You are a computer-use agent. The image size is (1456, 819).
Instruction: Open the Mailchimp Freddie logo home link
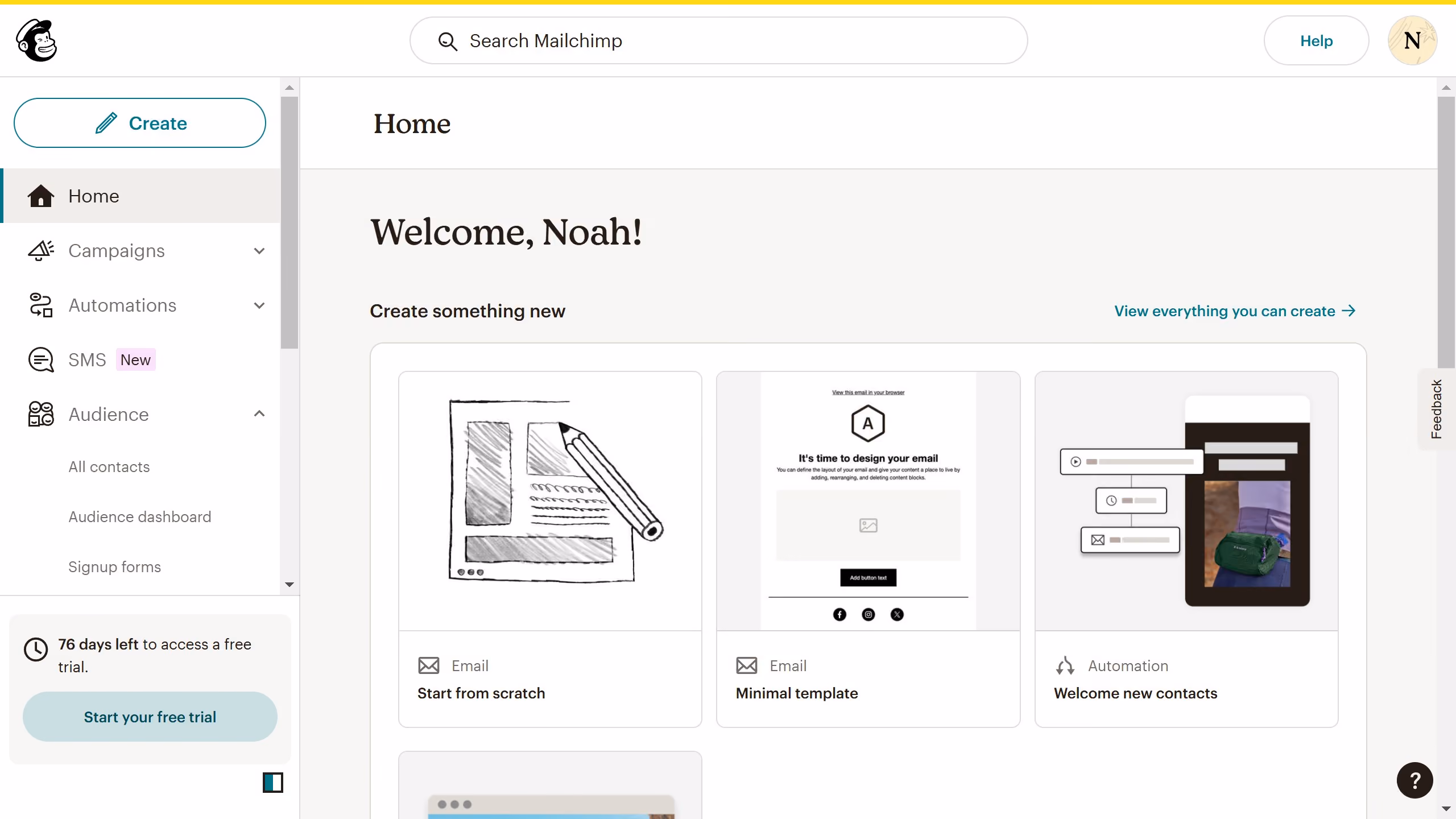(36, 40)
